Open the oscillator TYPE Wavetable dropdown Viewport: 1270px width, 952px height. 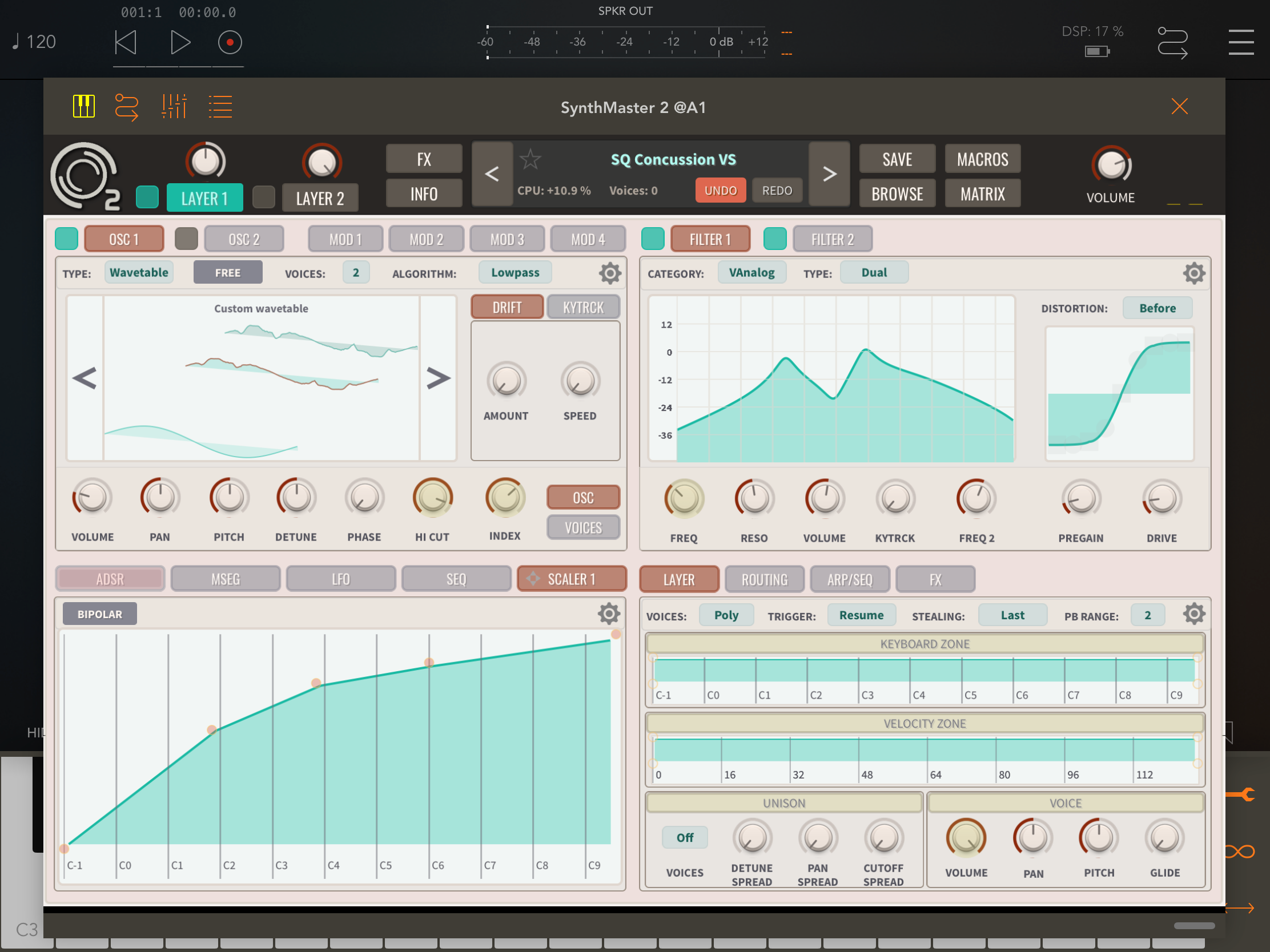139,273
